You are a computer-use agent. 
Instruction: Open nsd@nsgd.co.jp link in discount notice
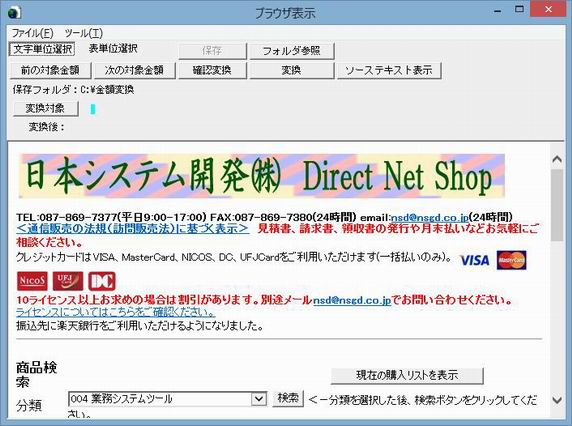pos(352,300)
